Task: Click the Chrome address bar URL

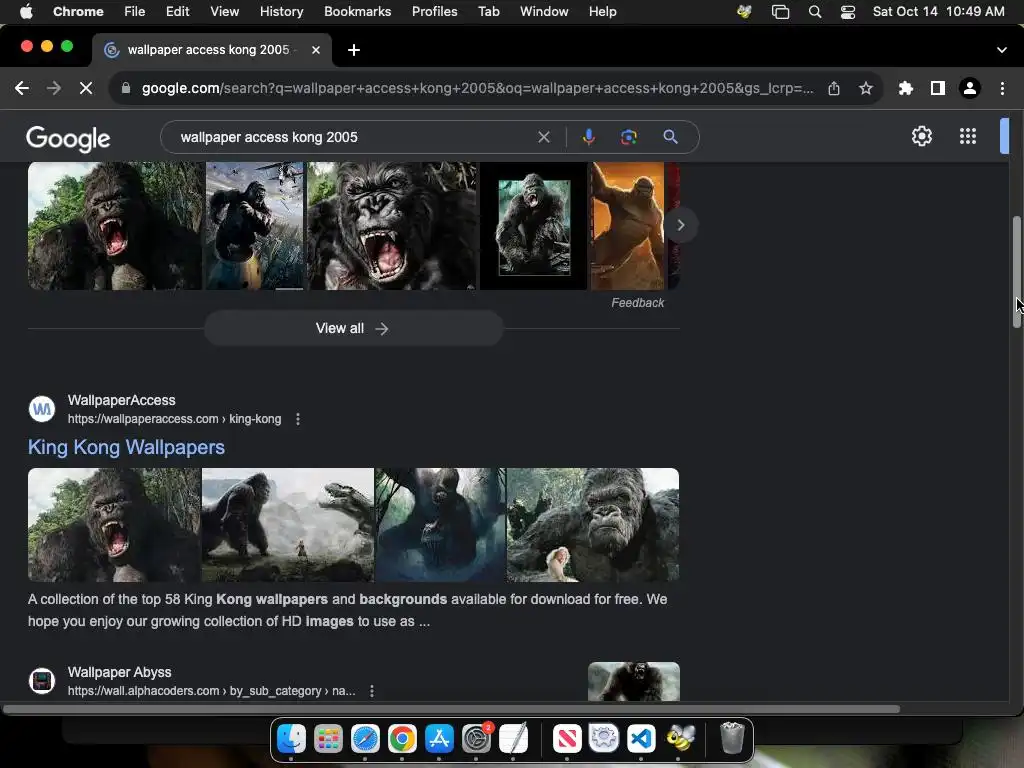Action: (x=477, y=88)
